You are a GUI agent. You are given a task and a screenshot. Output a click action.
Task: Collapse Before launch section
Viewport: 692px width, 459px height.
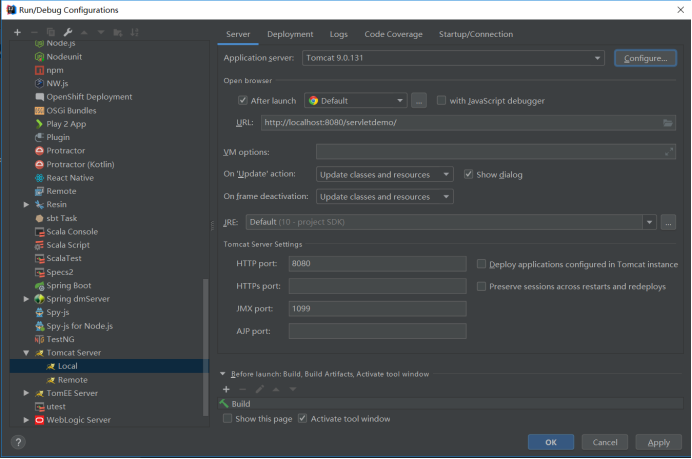pyautogui.click(x=222, y=374)
